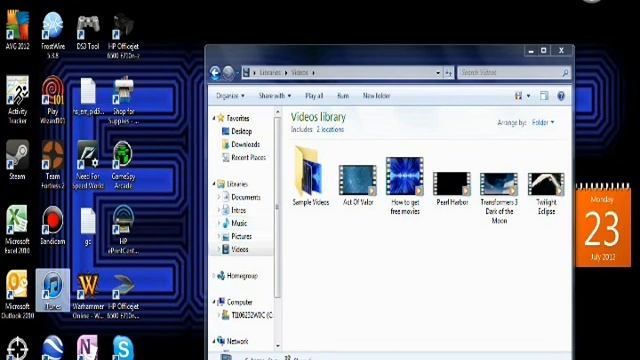The width and height of the screenshot is (640, 360).
Task: Create a New folder
Action: [376, 96]
